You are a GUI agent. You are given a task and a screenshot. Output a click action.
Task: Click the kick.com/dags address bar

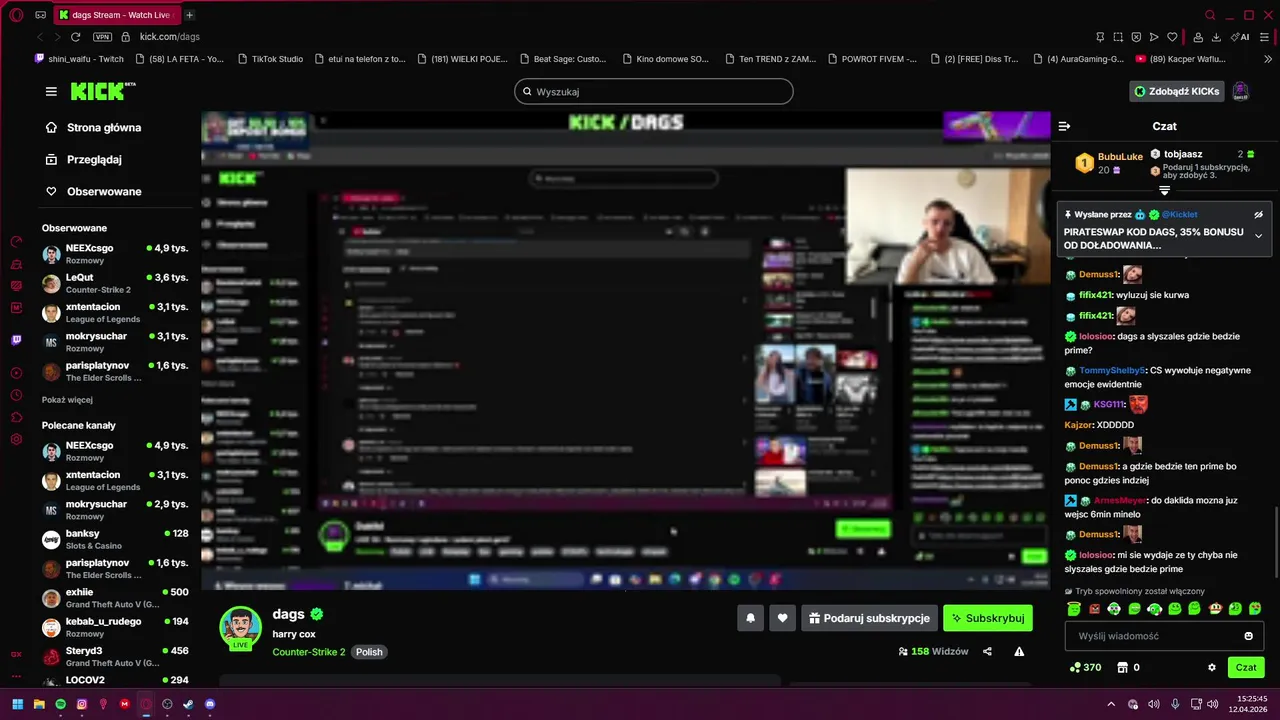(x=170, y=37)
